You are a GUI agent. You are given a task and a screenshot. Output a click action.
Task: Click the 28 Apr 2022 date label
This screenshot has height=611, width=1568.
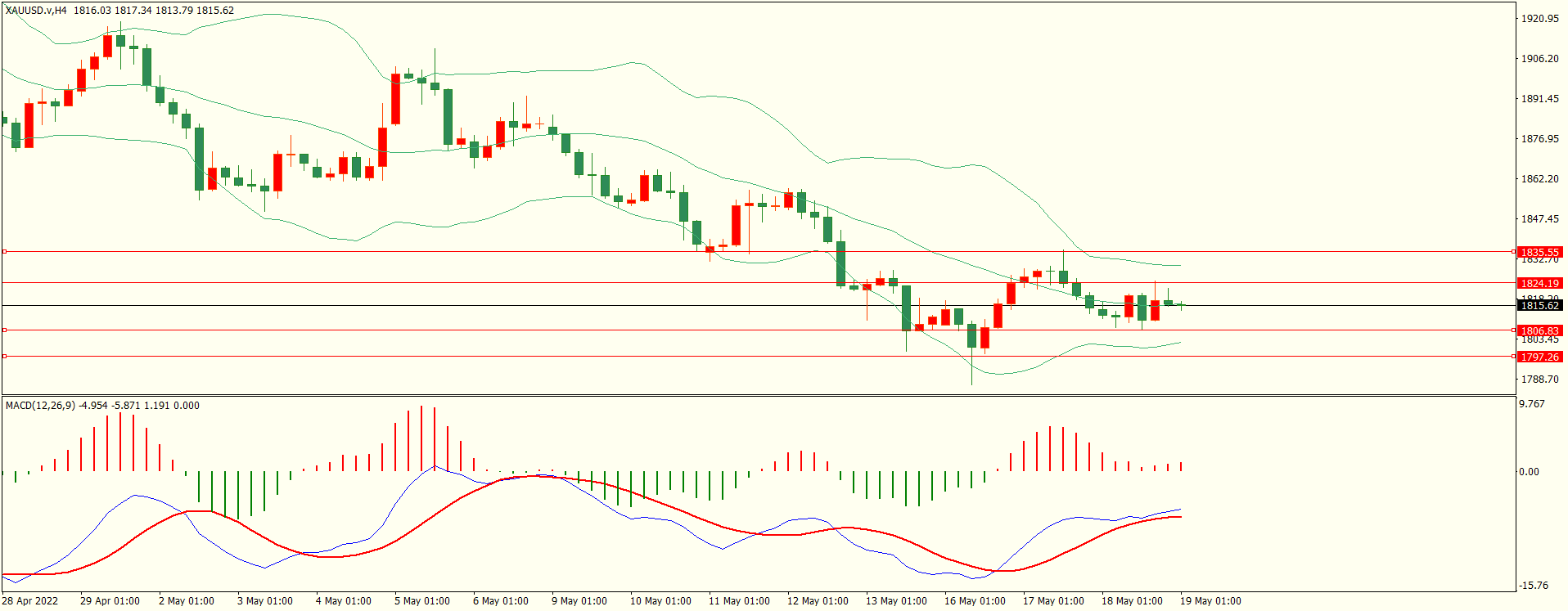pos(30,600)
